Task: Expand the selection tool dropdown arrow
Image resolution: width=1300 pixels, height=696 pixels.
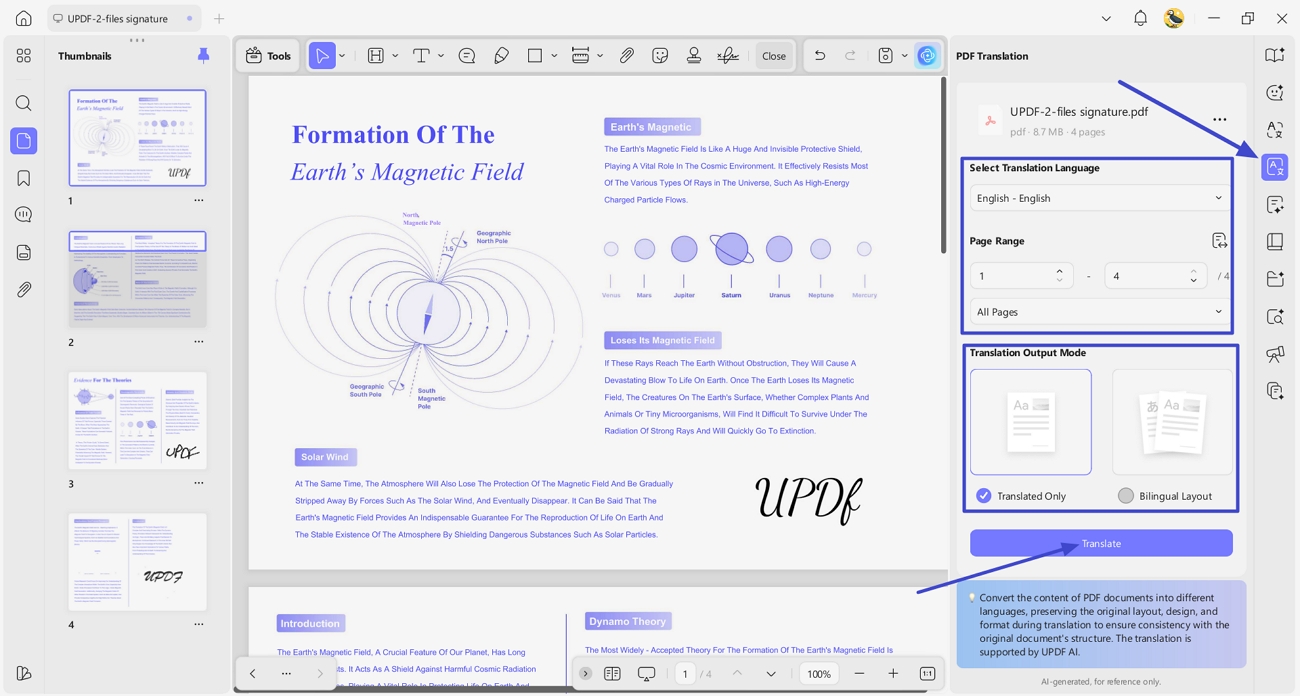Action: [x=342, y=56]
